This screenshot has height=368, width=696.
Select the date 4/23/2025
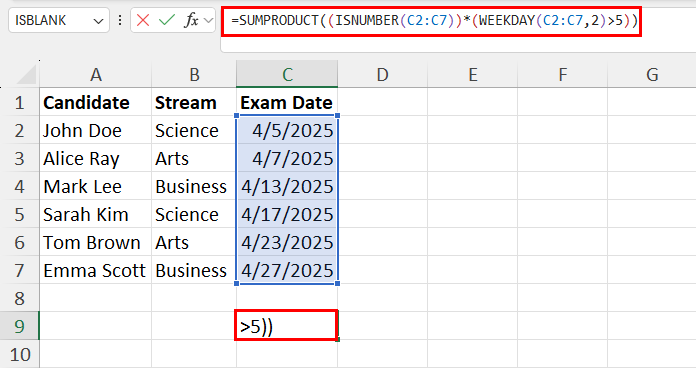(x=287, y=242)
